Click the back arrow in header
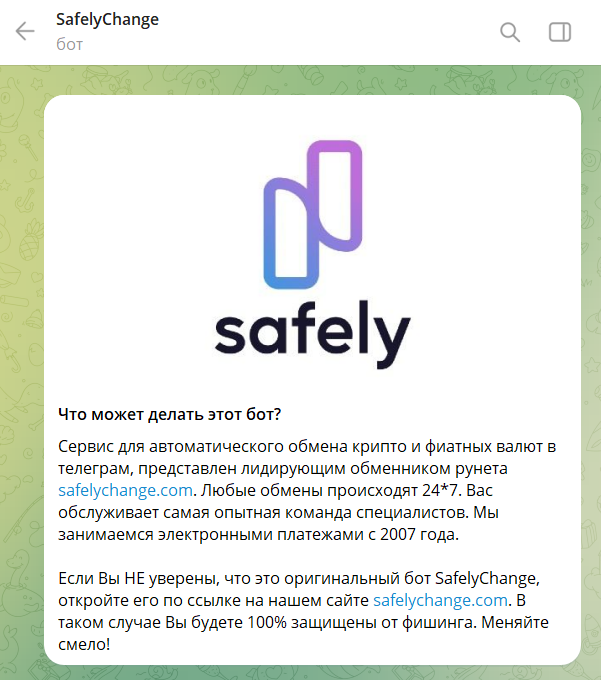Viewport: 601px width, 680px height. coord(25,32)
